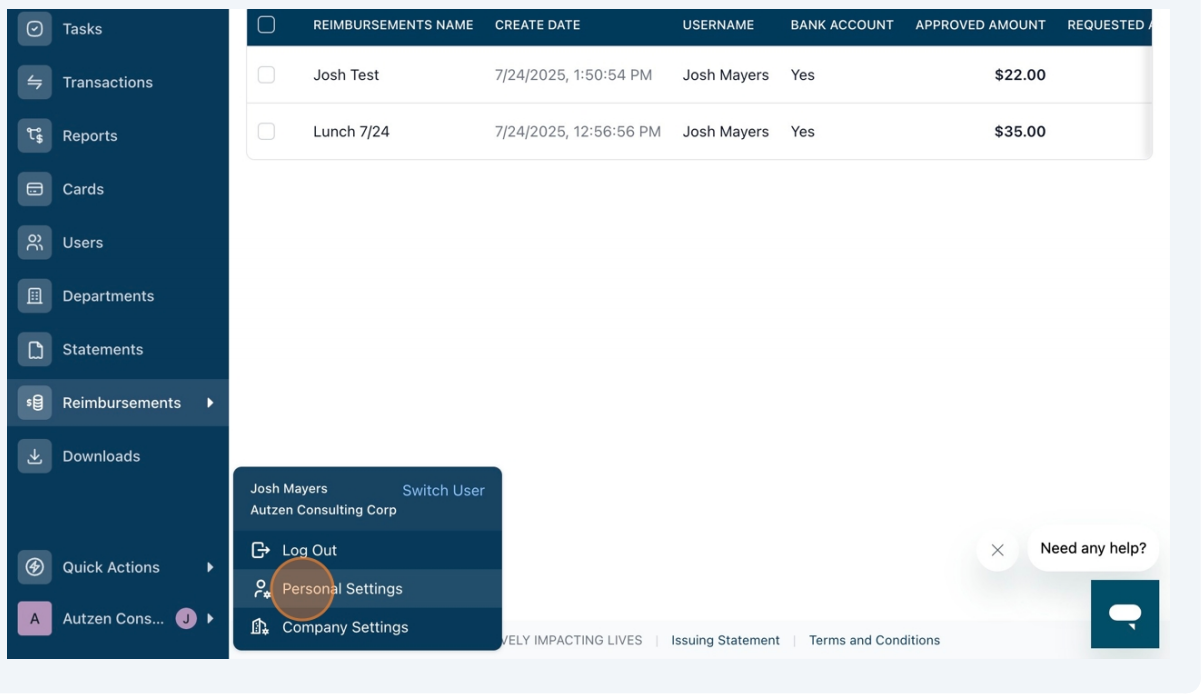The width and height of the screenshot is (1204, 698).
Task: Click the Downloads arrow icon
Action: [34, 456]
